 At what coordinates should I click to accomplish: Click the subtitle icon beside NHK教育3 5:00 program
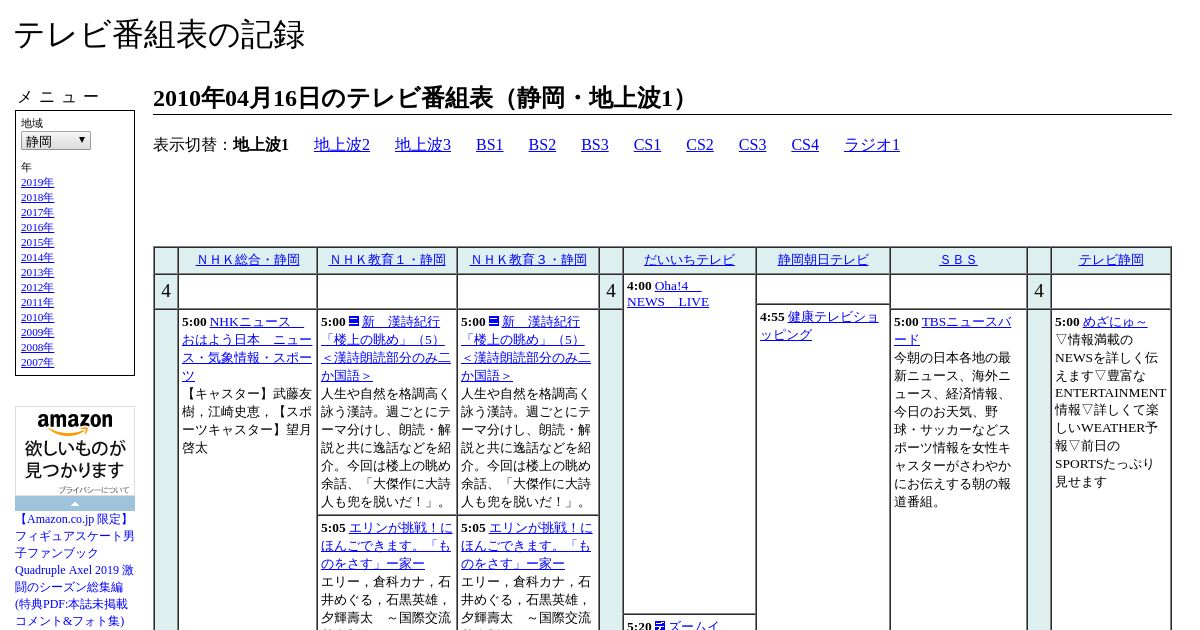pyautogui.click(x=494, y=321)
